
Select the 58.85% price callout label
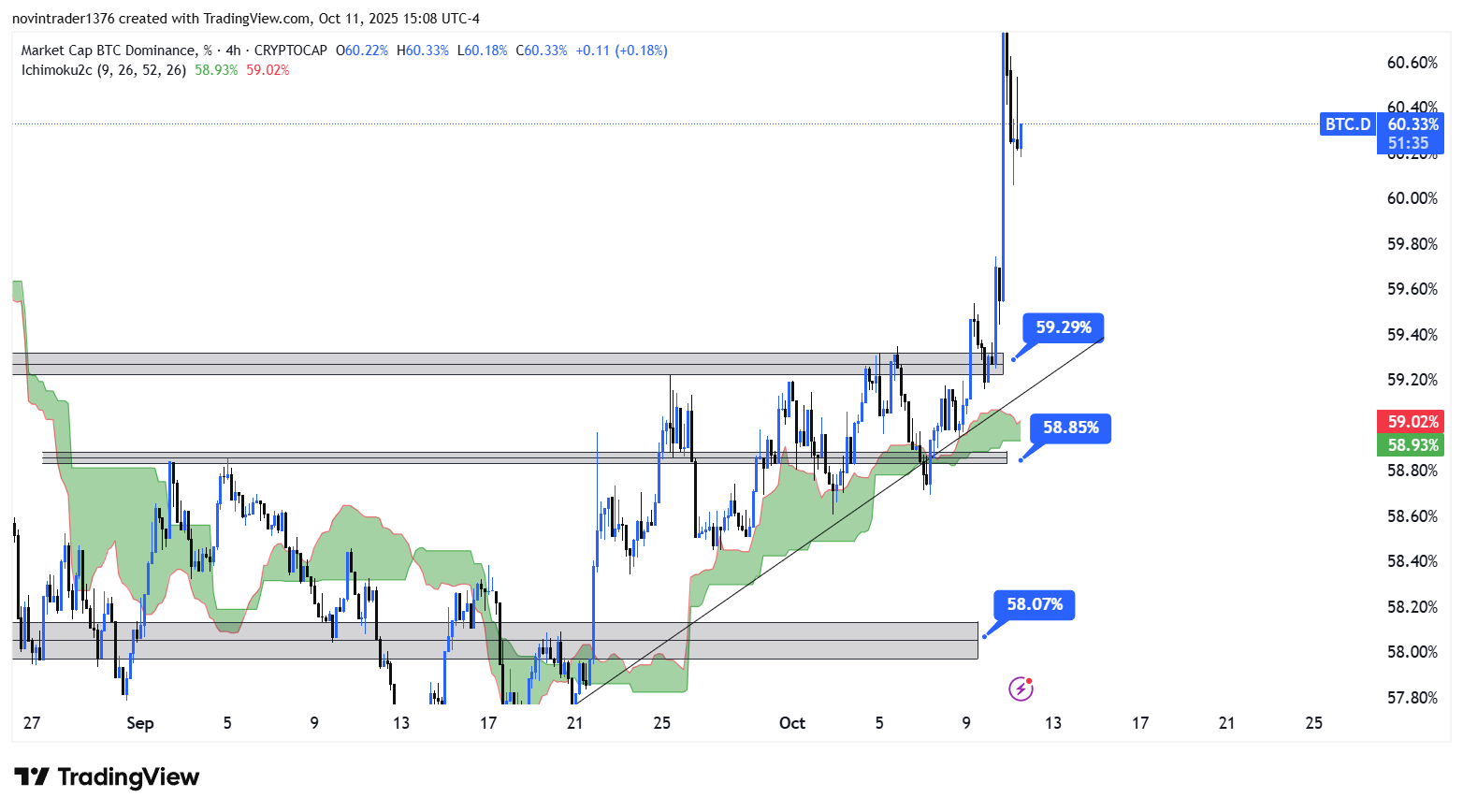pos(1070,428)
